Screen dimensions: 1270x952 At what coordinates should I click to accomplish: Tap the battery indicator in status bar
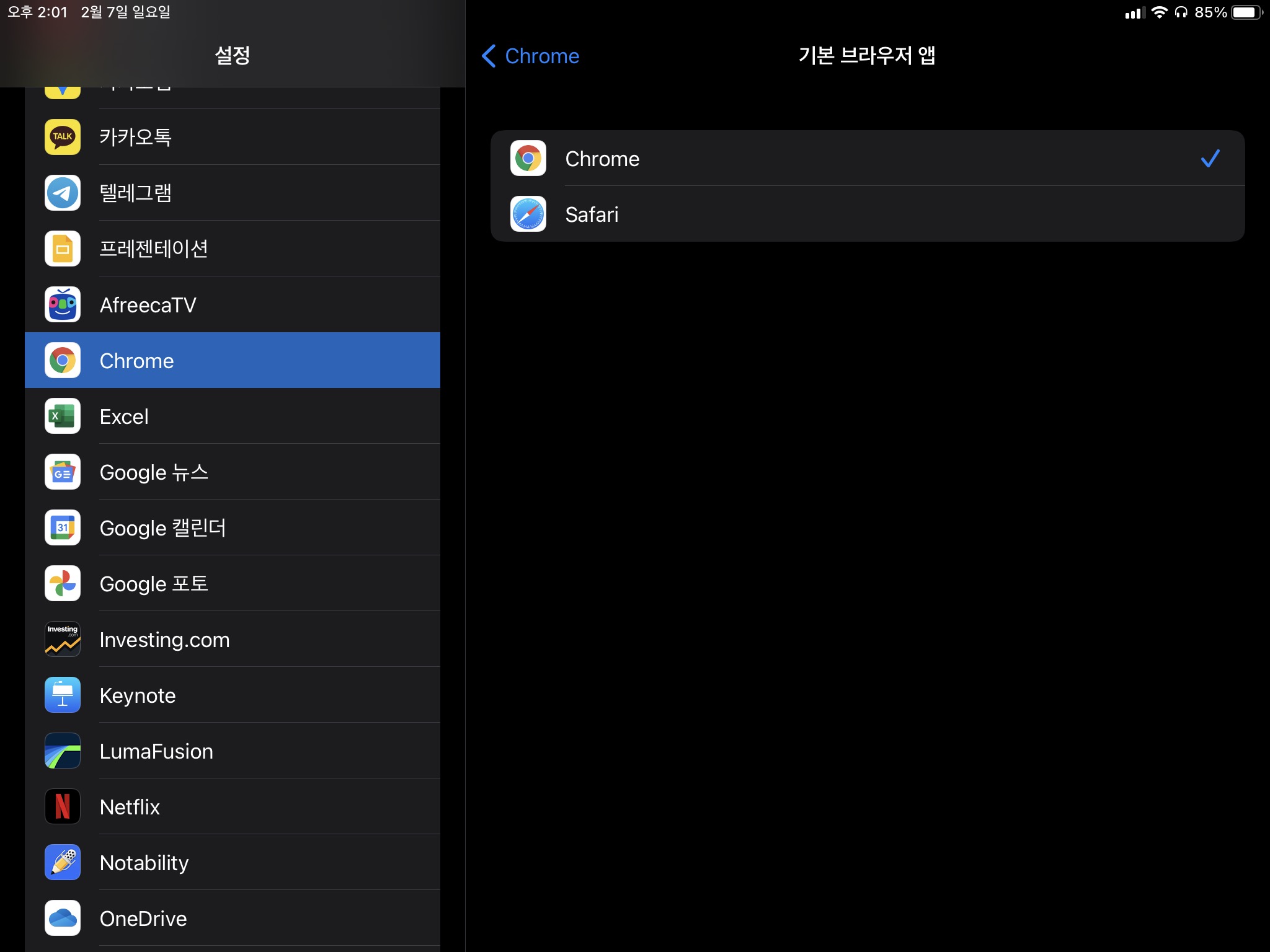pyautogui.click(x=1246, y=12)
